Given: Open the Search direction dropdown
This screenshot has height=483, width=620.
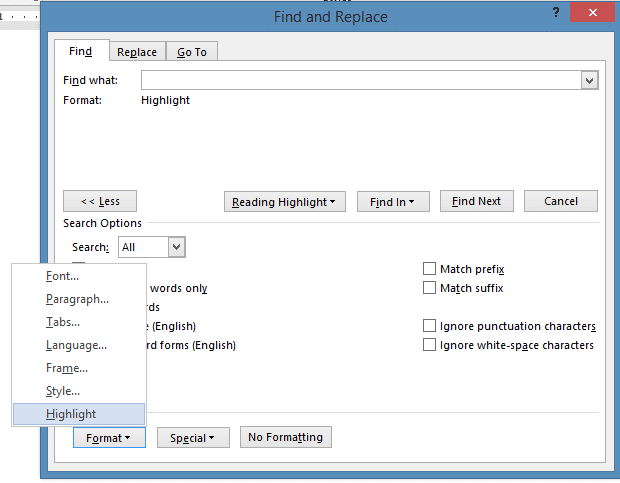Looking at the screenshot, I should [x=176, y=247].
